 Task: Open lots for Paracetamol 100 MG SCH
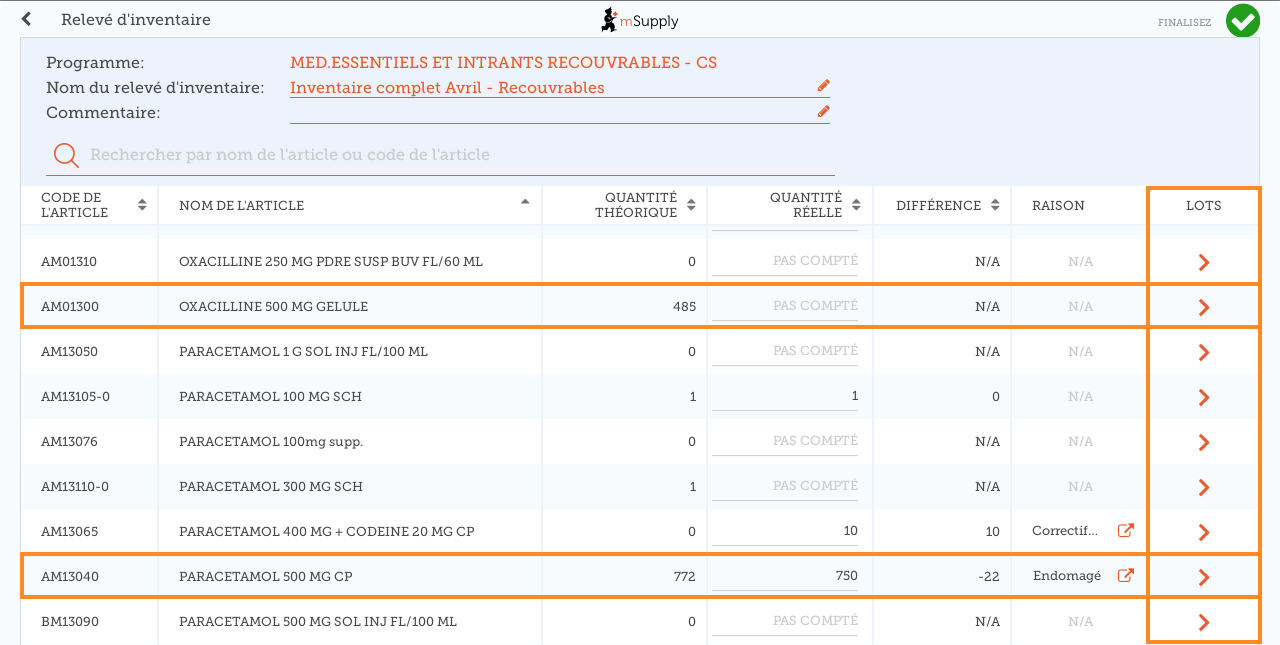1204,397
